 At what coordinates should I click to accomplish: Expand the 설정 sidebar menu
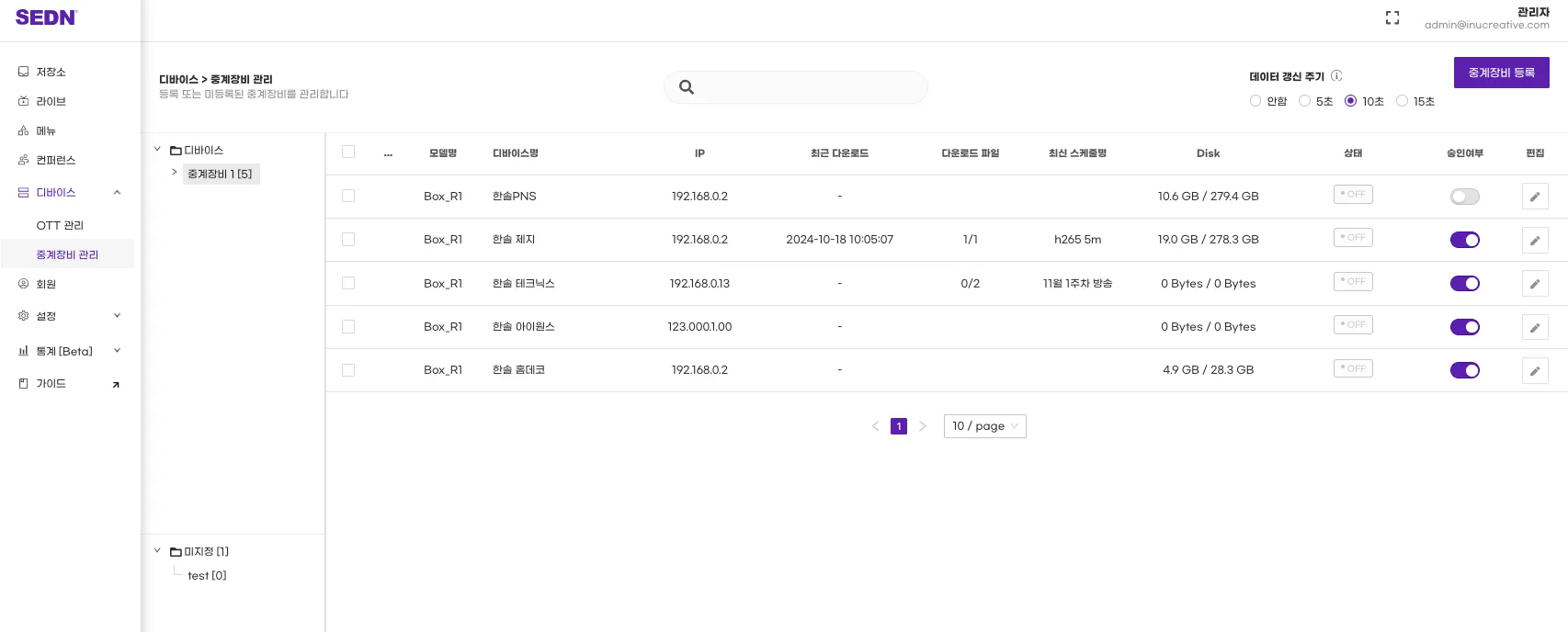(117, 316)
